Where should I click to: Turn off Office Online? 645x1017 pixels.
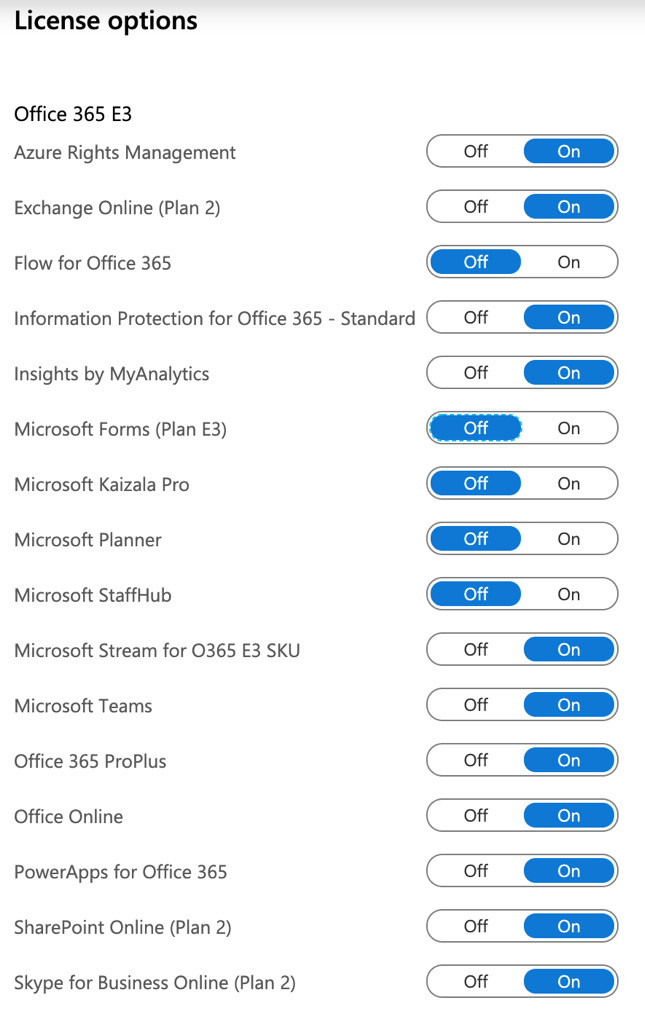click(x=475, y=816)
